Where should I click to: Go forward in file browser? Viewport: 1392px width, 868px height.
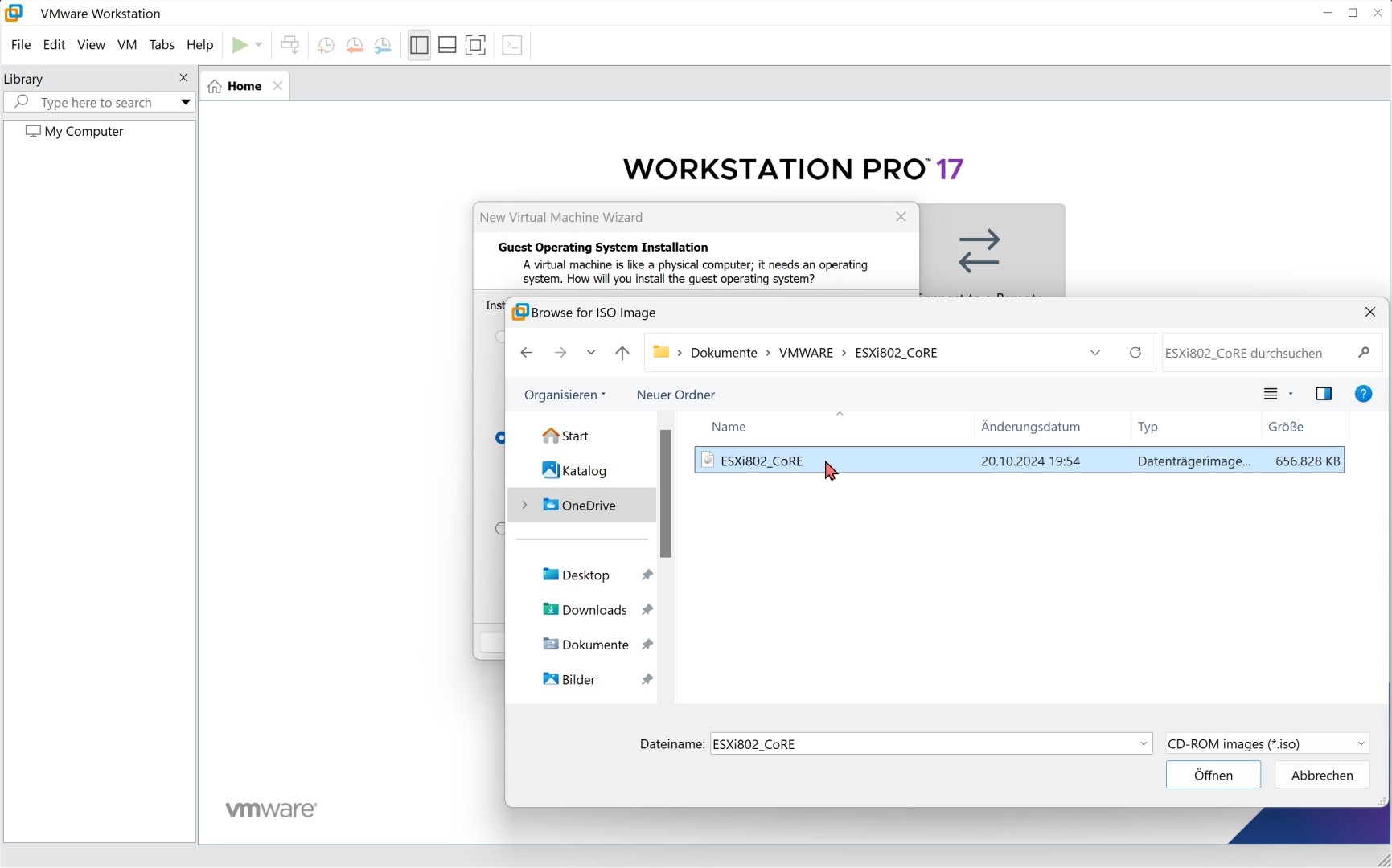point(560,353)
